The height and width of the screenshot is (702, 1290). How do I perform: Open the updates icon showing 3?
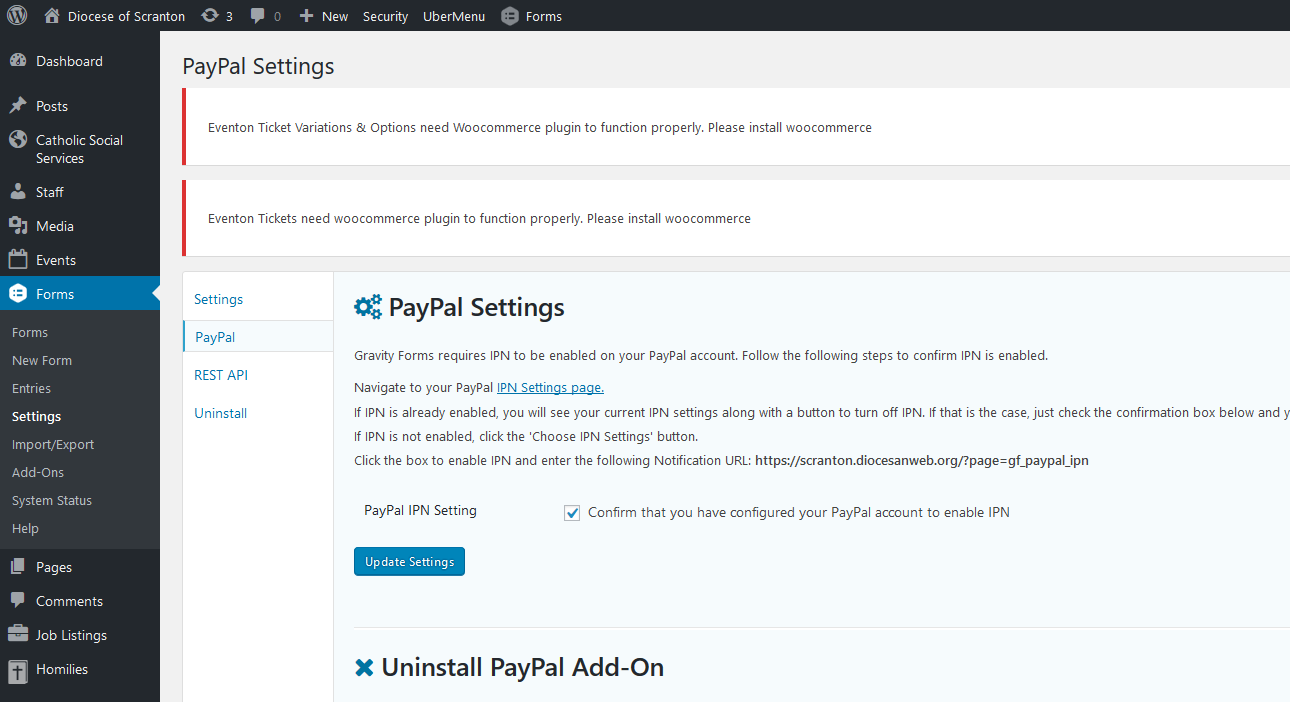[x=210, y=16]
